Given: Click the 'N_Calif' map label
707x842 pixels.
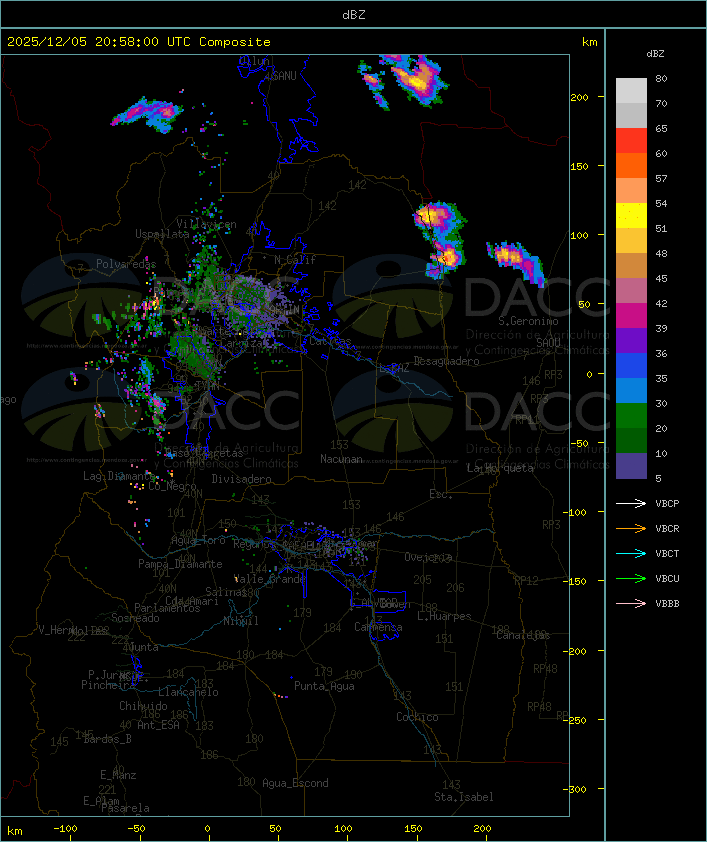Looking at the screenshot, I should (x=295, y=260).
